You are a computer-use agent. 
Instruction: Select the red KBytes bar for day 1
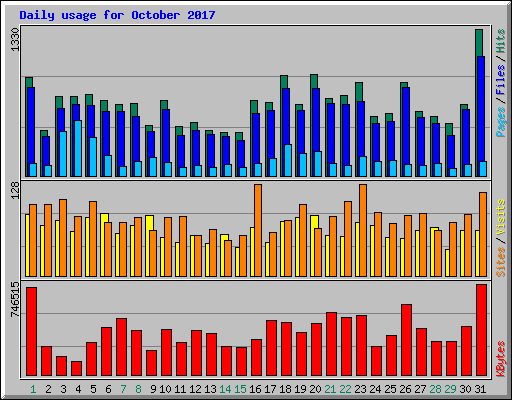[x=31, y=331]
